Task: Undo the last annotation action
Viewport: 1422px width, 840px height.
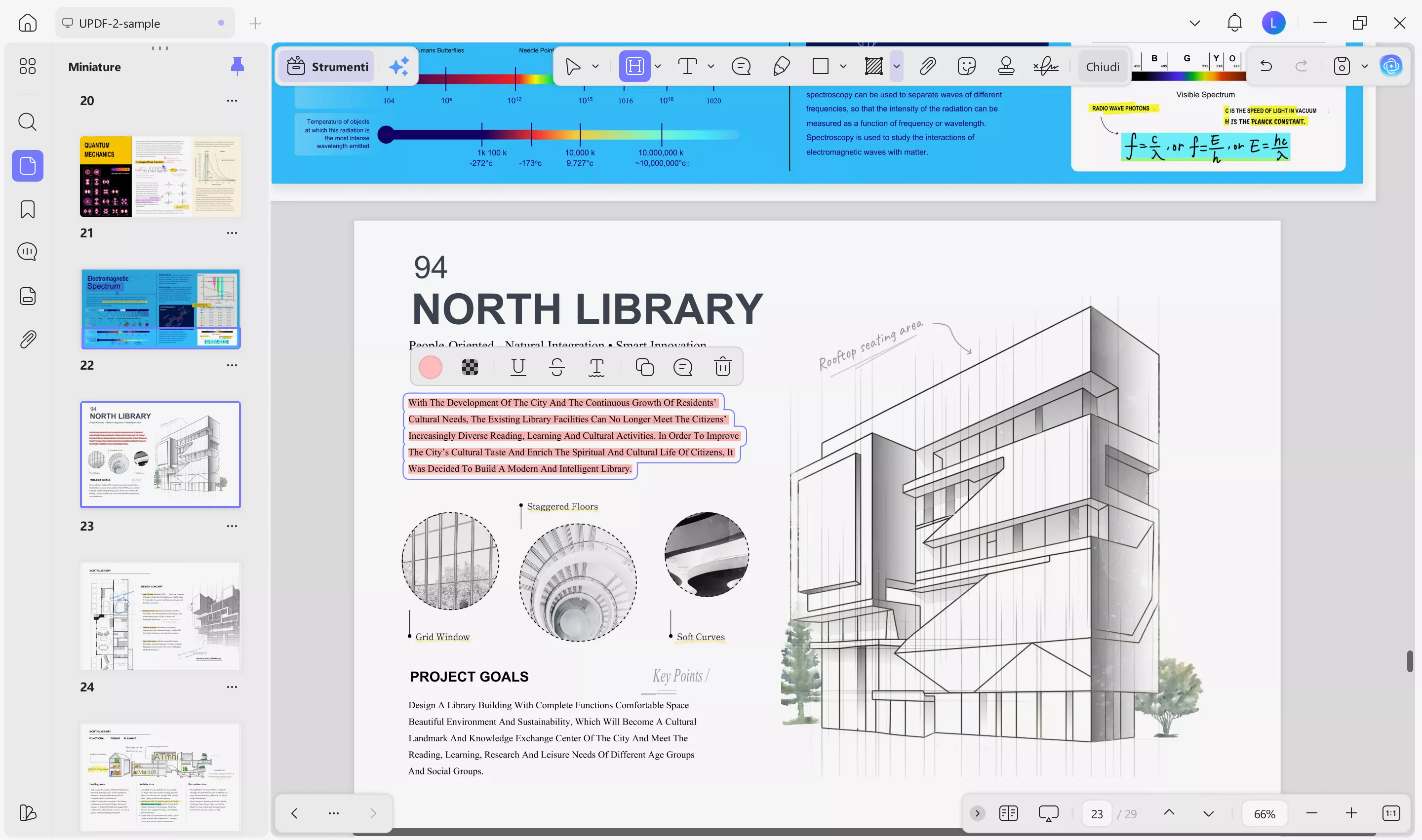Action: (1266, 66)
